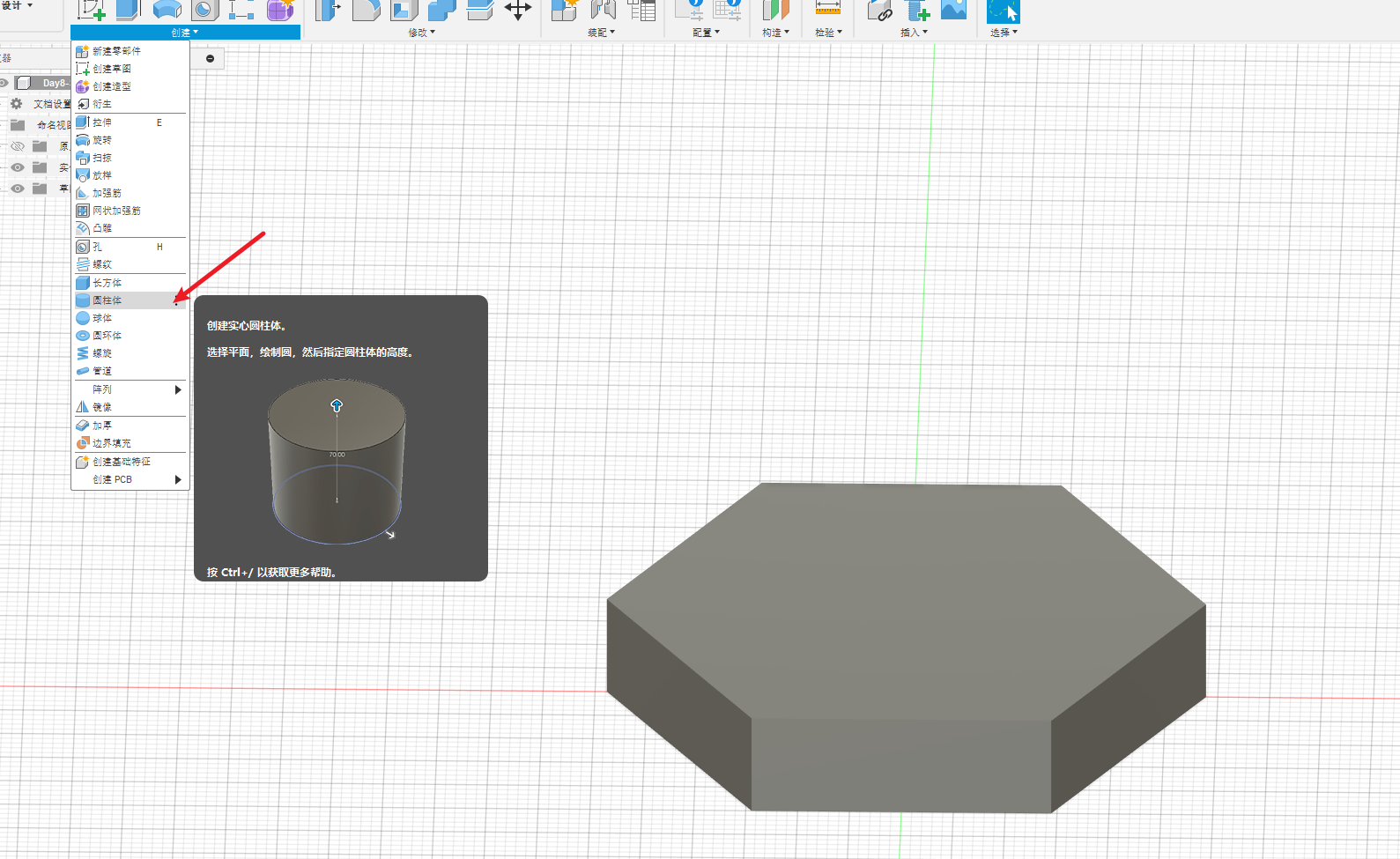Click the browser panel collapse minus button

coord(210,59)
